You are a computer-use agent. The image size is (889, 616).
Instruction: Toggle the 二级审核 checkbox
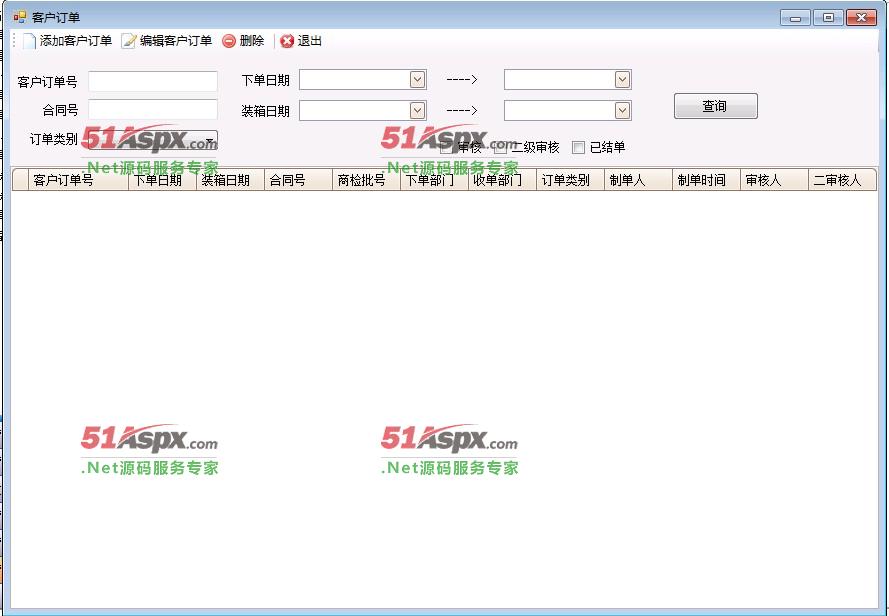[x=501, y=147]
